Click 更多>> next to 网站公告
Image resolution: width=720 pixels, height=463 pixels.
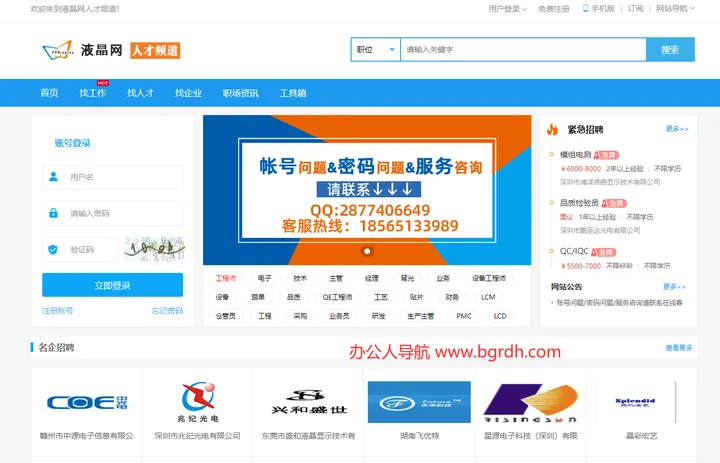pos(675,287)
